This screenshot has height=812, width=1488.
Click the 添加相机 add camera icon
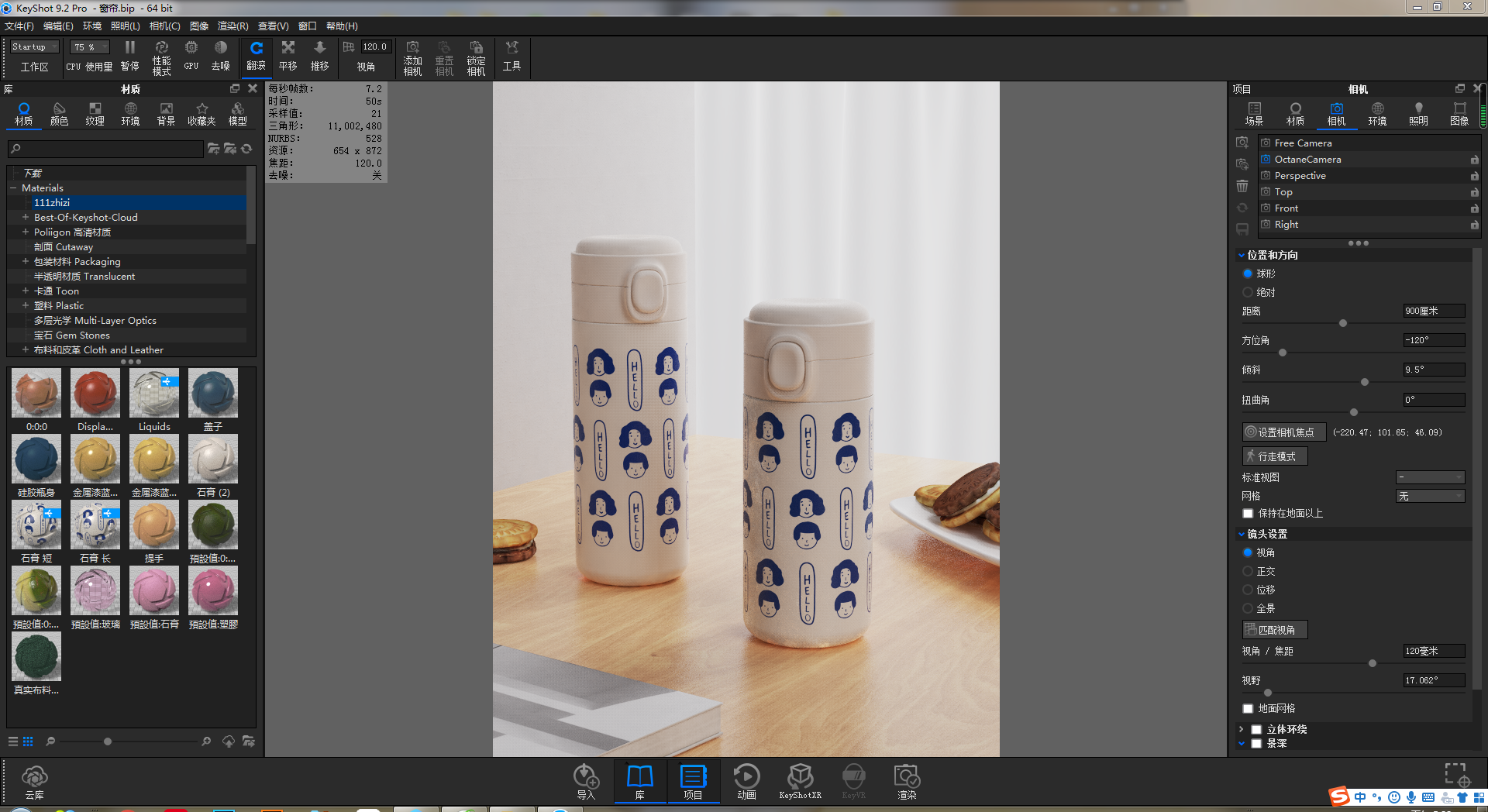pyautogui.click(x=412, y=56)
